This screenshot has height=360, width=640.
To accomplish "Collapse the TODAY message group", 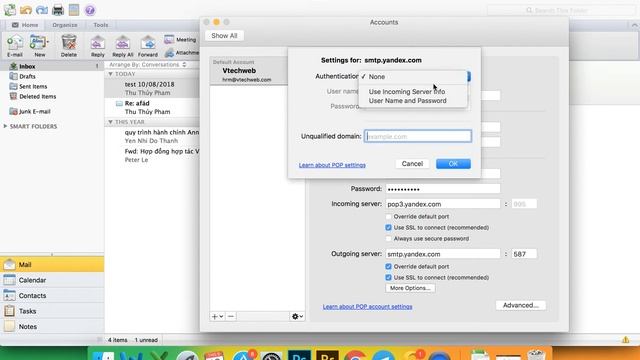I will [x=110, y=74].
